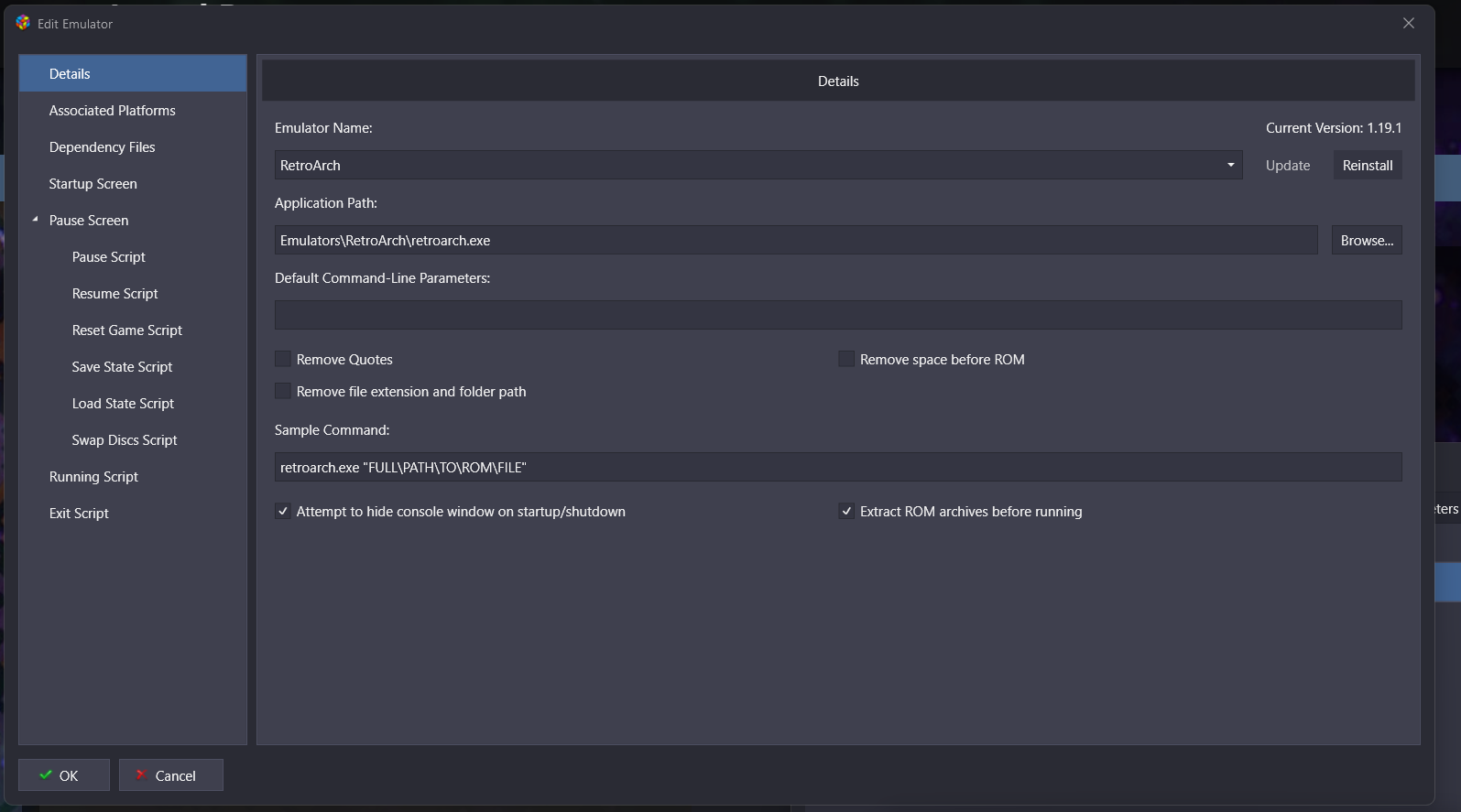Open Swap Discs Script
The image size is (1461, 812).
133,439
